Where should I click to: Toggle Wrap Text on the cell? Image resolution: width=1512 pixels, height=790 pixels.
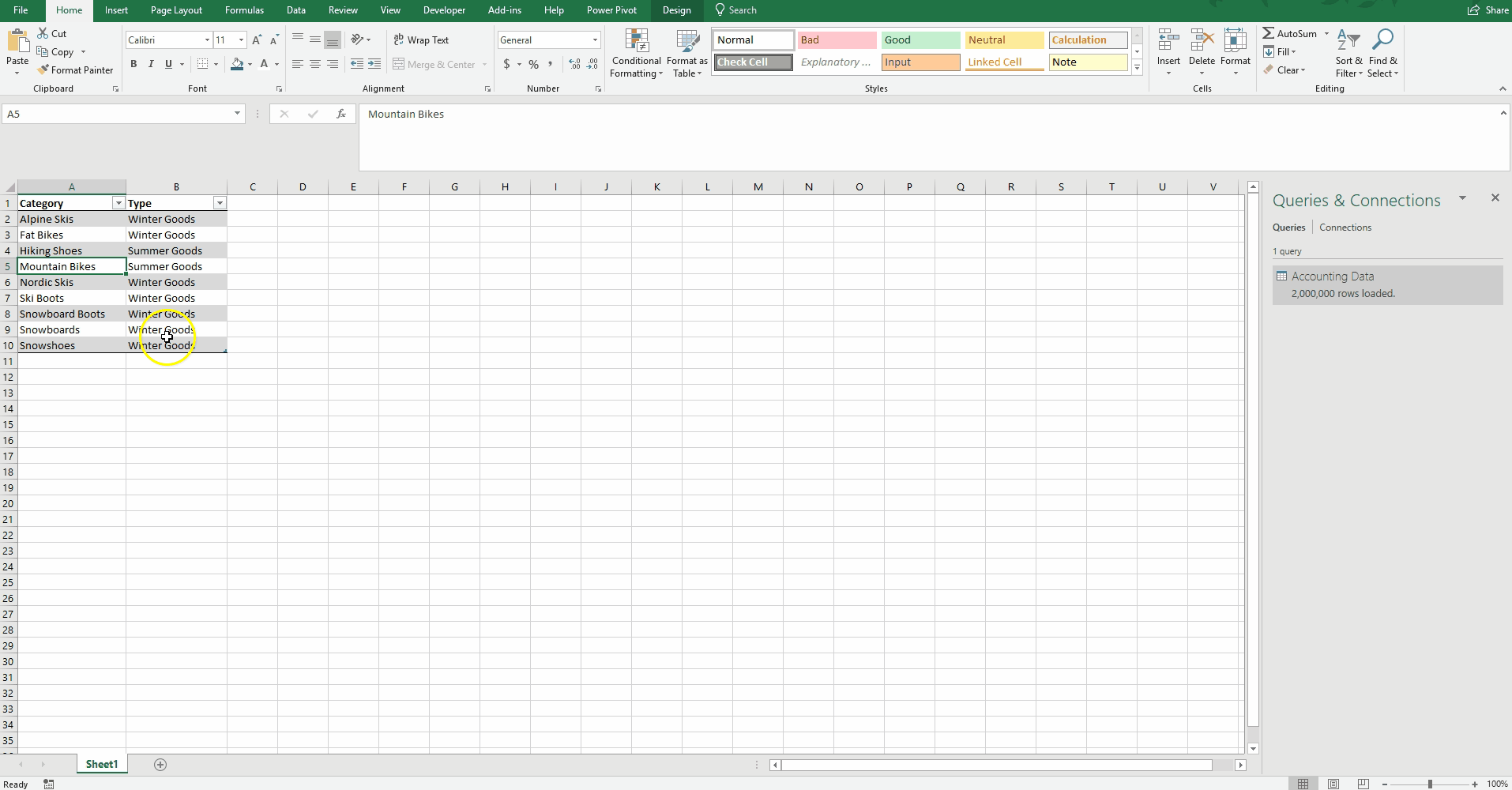421,40
